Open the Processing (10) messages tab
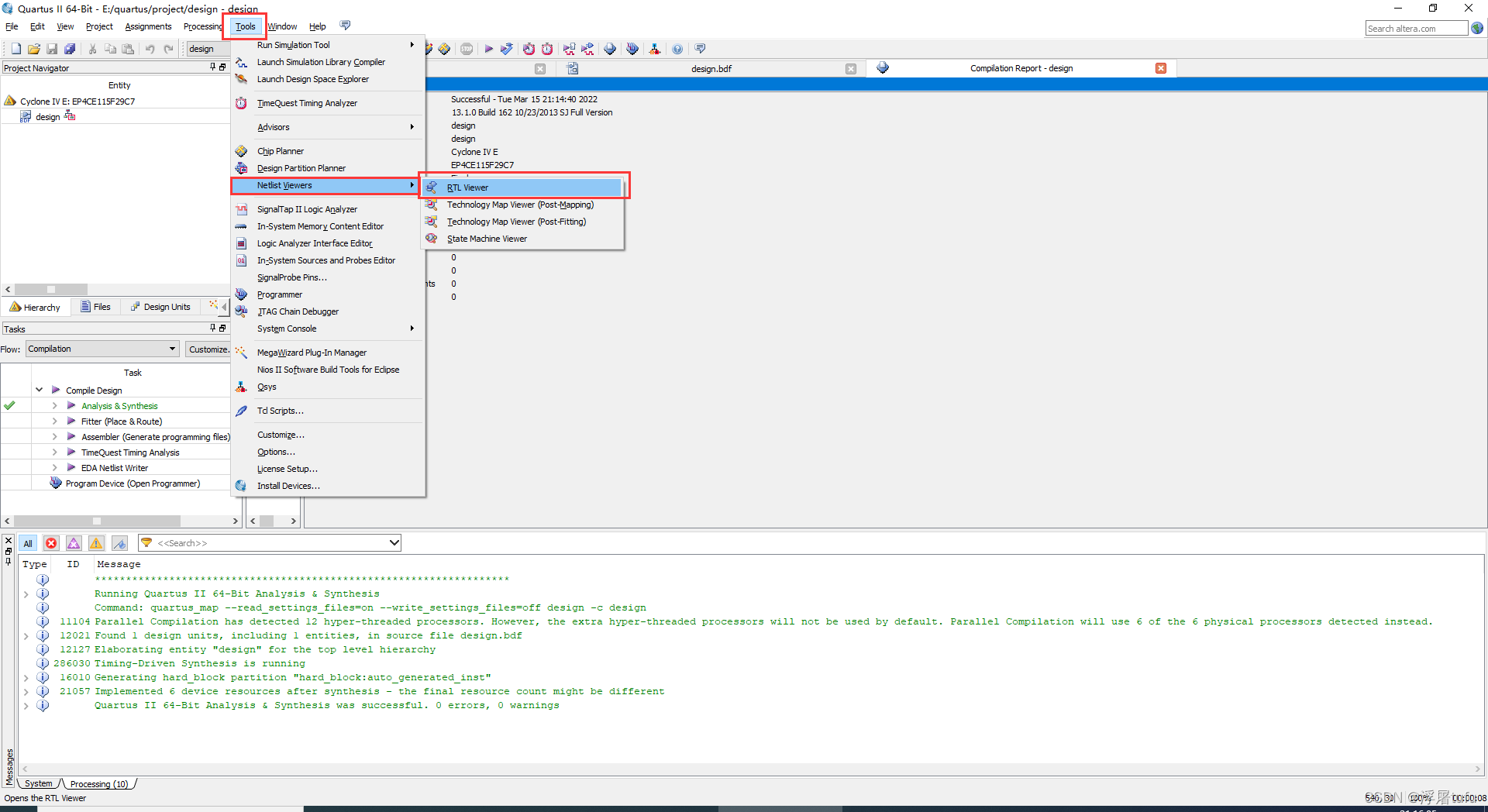The width and height of the screenshot is (1488, 812). pyautogui.click(x=99, y=784)
